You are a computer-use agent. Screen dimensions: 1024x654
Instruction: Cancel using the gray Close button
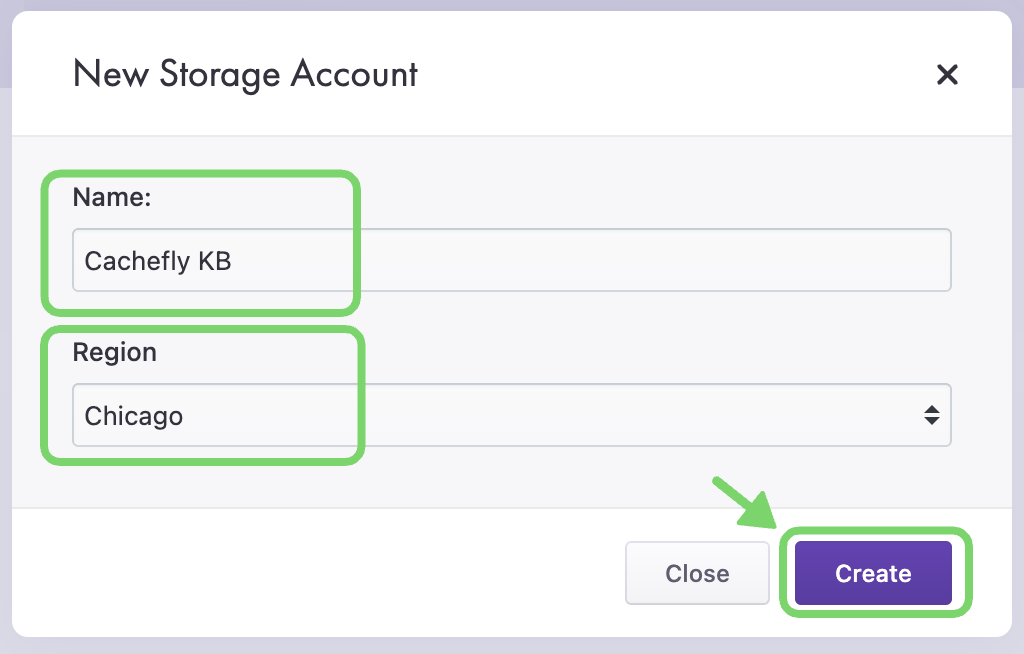click(x=697, y=574)
